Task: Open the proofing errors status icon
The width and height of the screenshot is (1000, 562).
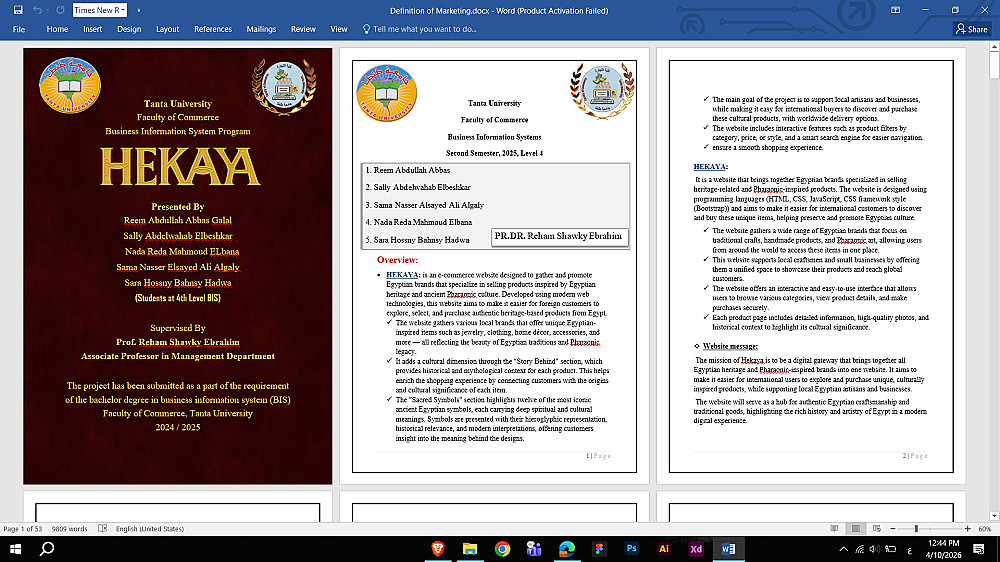Action: (x=103, y=529)
